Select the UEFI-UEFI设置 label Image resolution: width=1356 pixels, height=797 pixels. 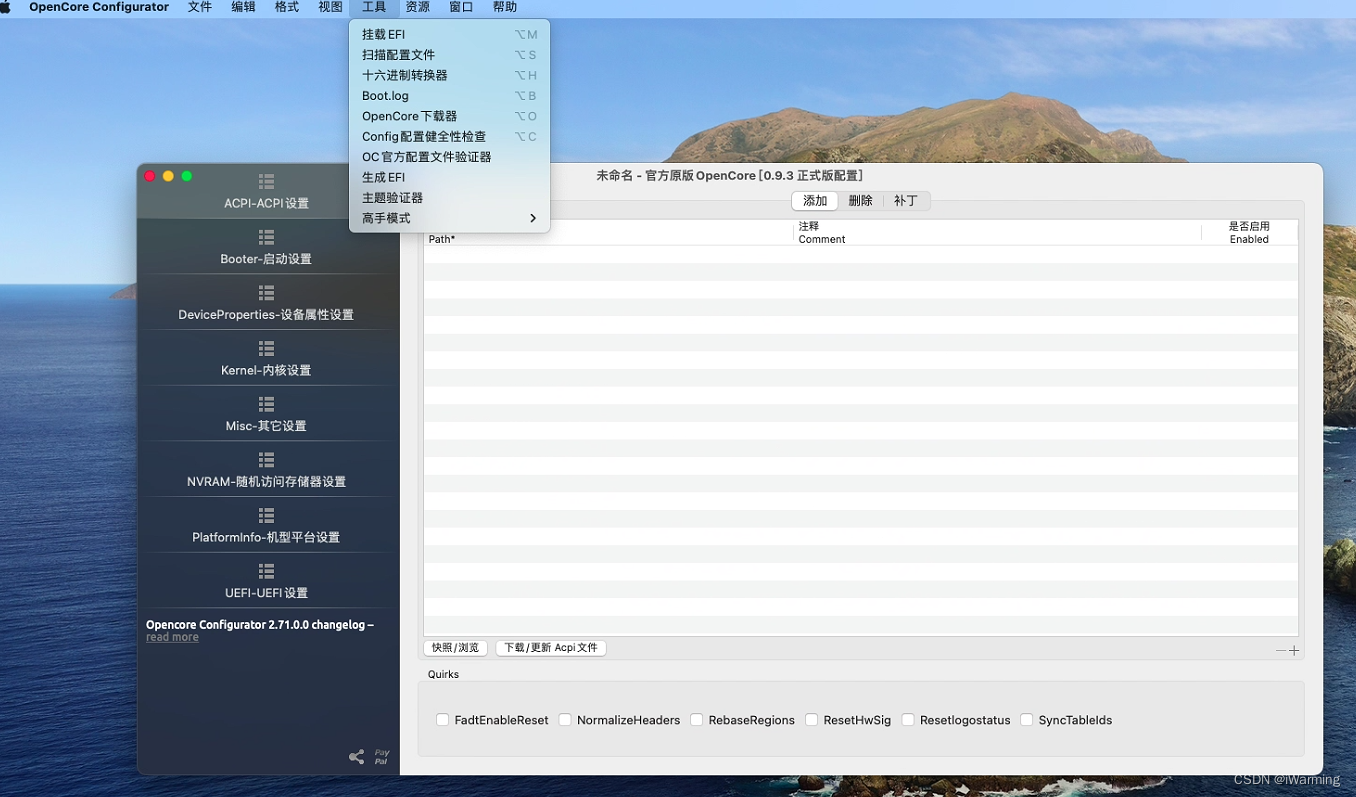[266, 593]
